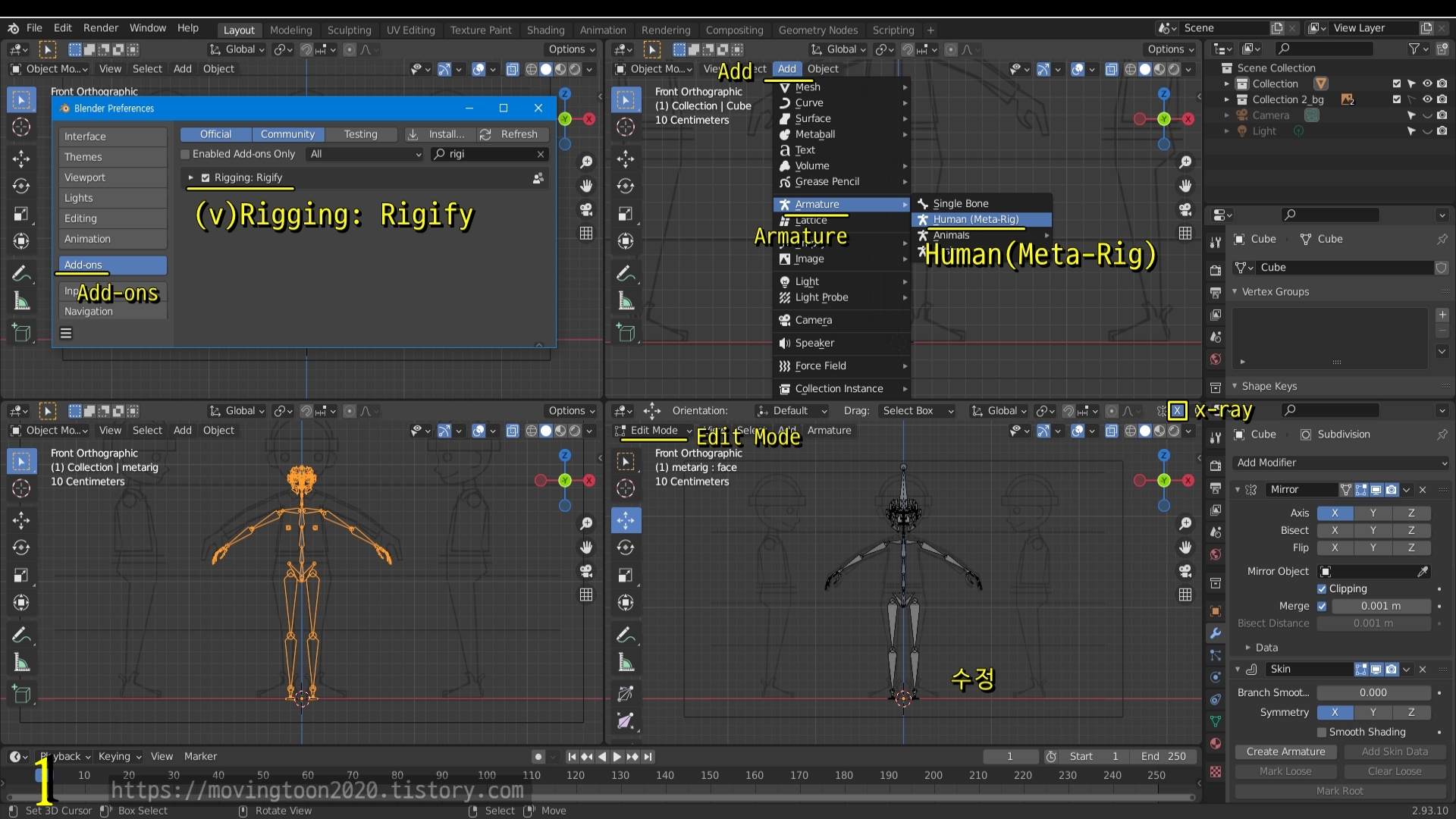Select the Move tool in top-left viewport
1456x819 pixels.
click(x=21, y=158)
